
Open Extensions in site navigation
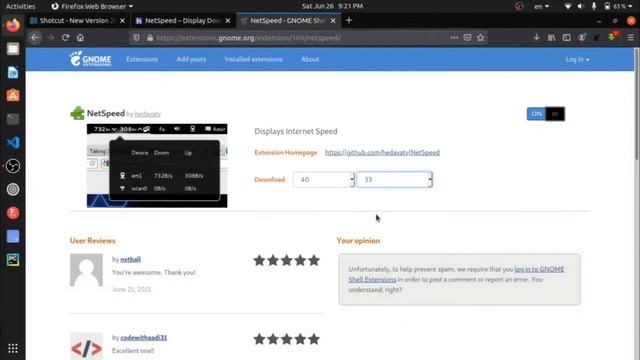[142, 59]
